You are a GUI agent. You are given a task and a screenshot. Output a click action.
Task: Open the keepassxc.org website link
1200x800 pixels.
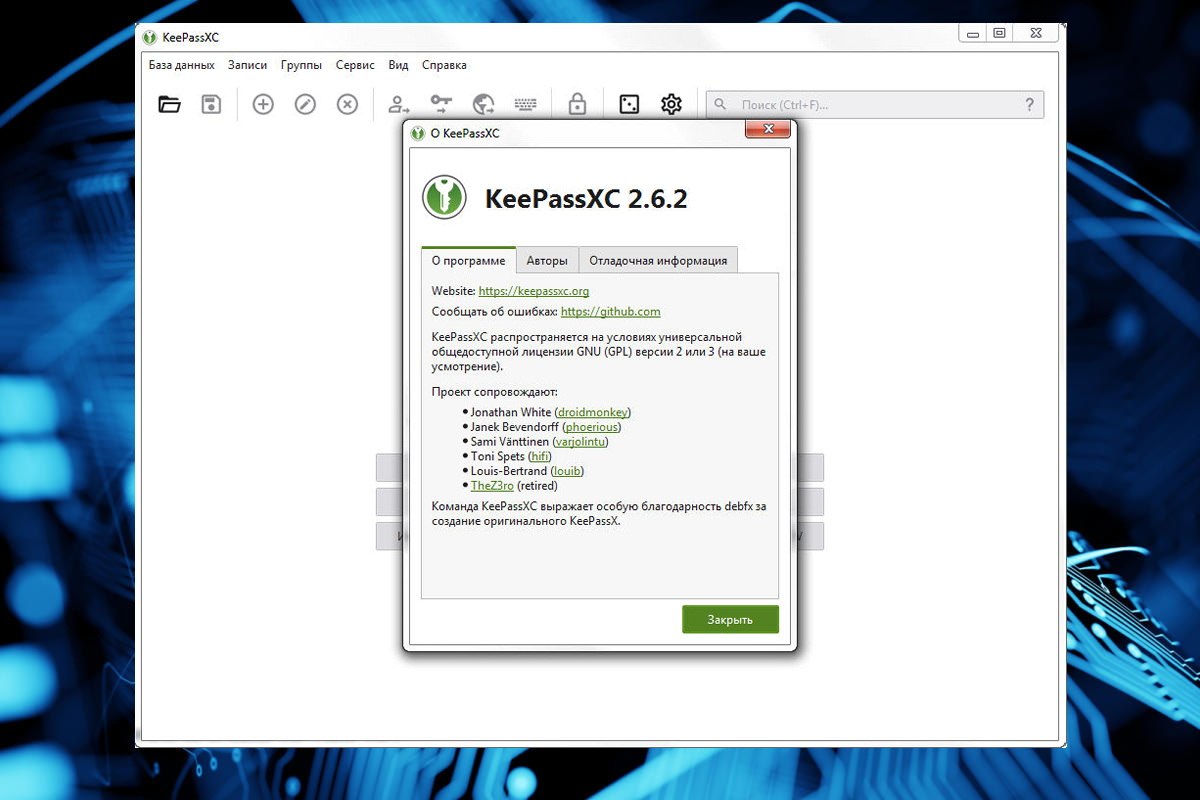click(x=534, y=291)
